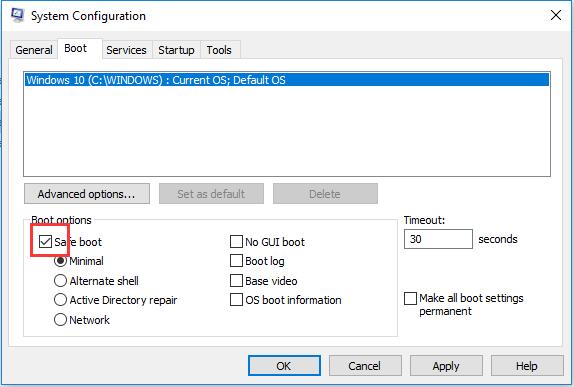Open the Services tab
The width and height of the screenshot is (574, 387).
point(126,50)
